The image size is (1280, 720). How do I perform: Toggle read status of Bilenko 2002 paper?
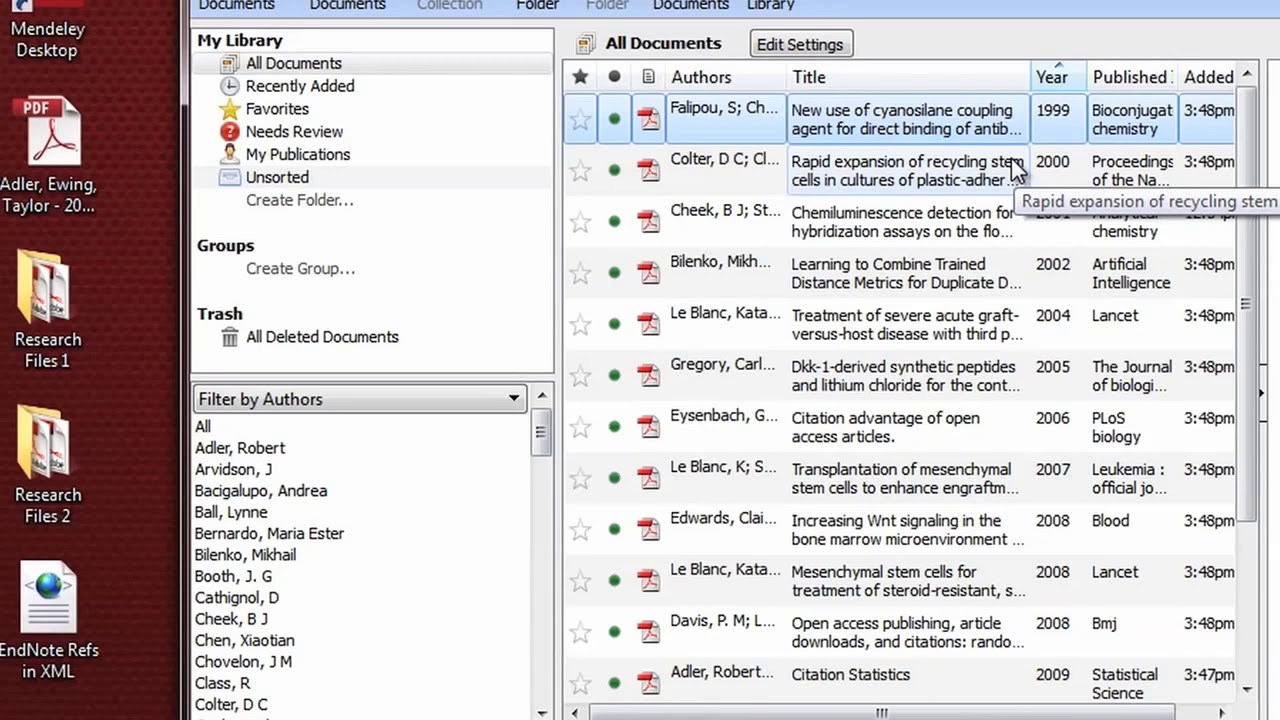click(614, 272)
